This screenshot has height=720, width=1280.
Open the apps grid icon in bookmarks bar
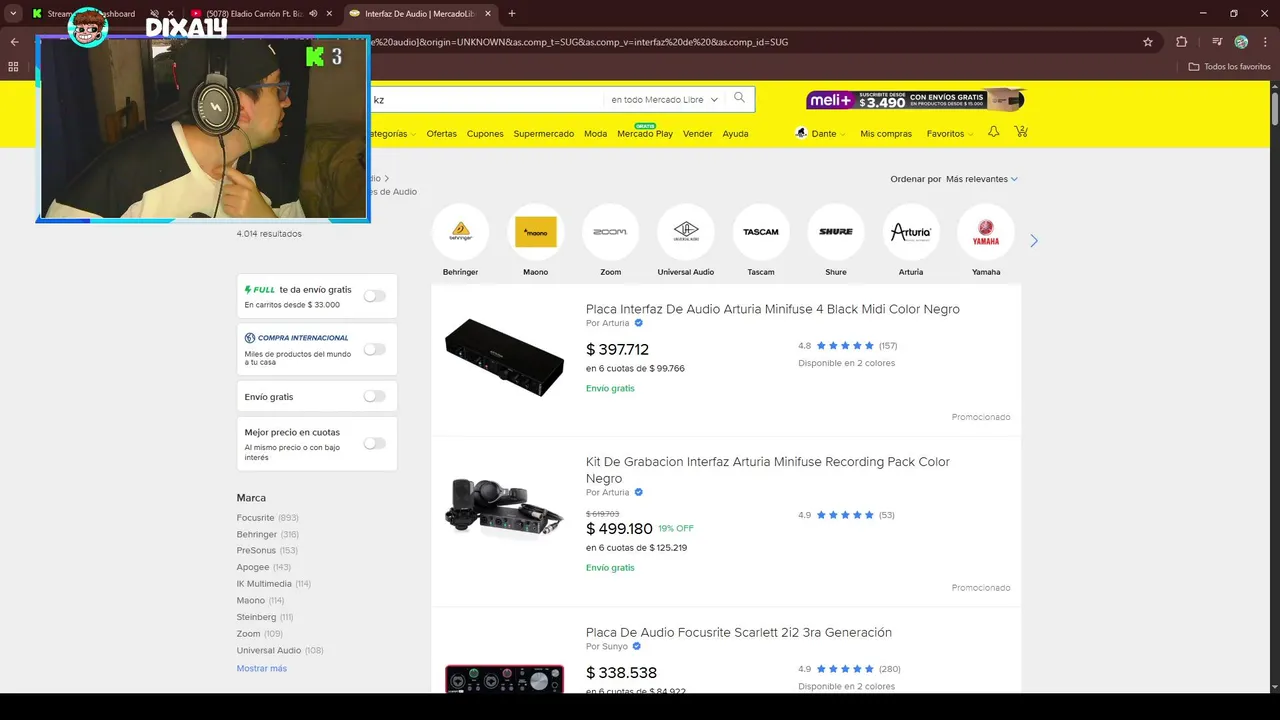coord(13,67)
